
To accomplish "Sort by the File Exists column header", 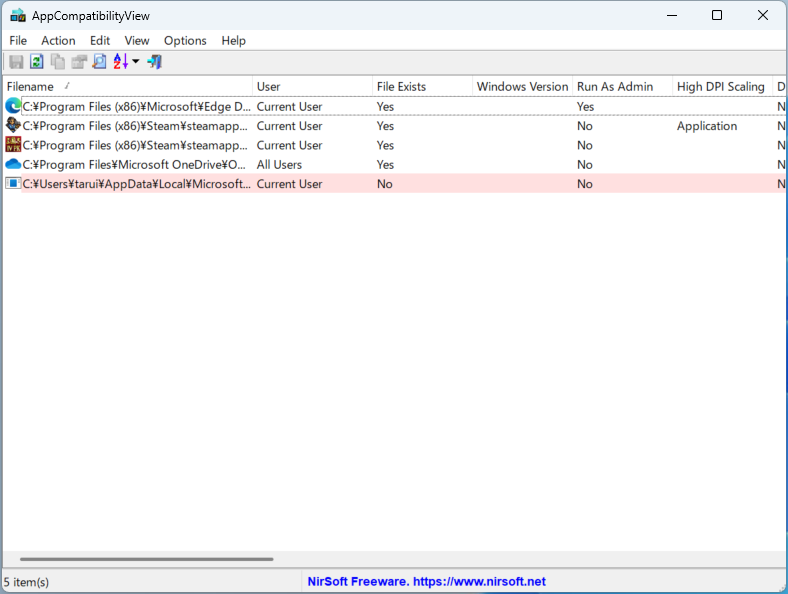I will click(x=423, y=86).
